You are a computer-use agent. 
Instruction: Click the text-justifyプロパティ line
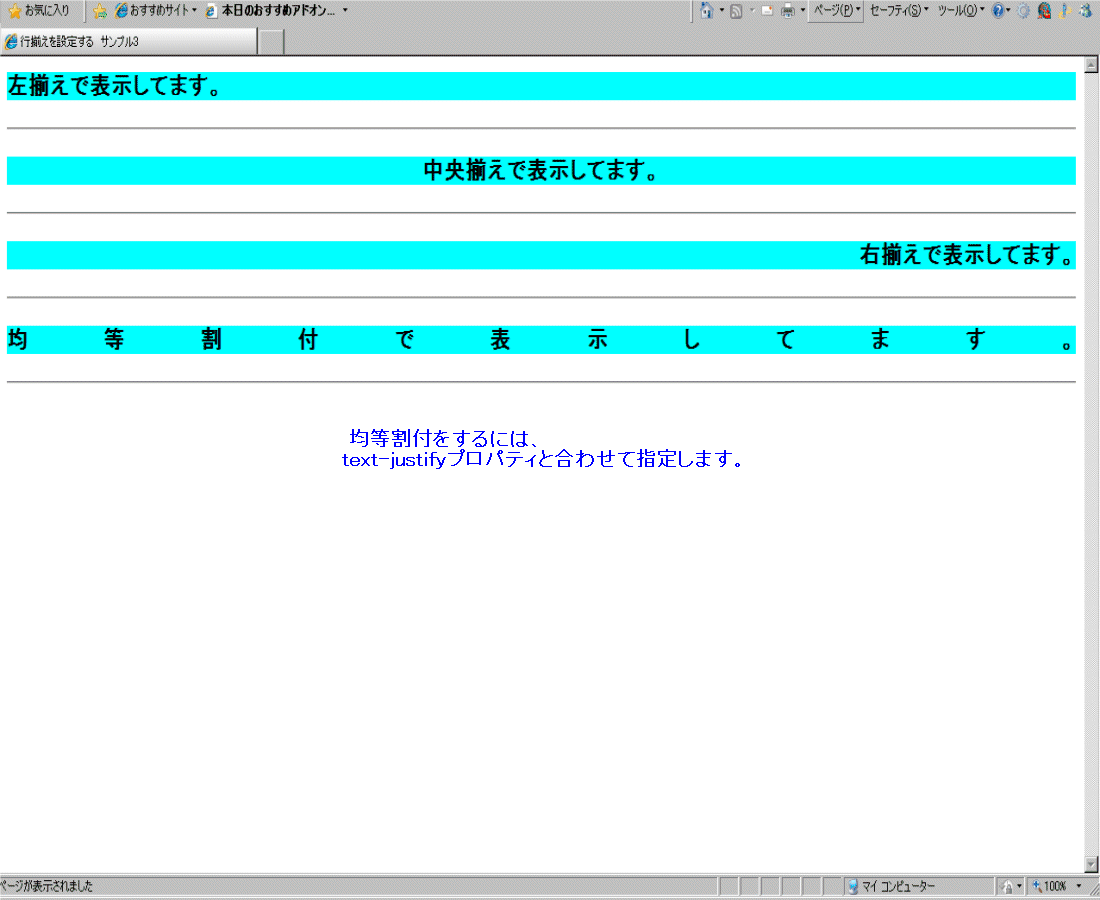(x=543, y=459)
